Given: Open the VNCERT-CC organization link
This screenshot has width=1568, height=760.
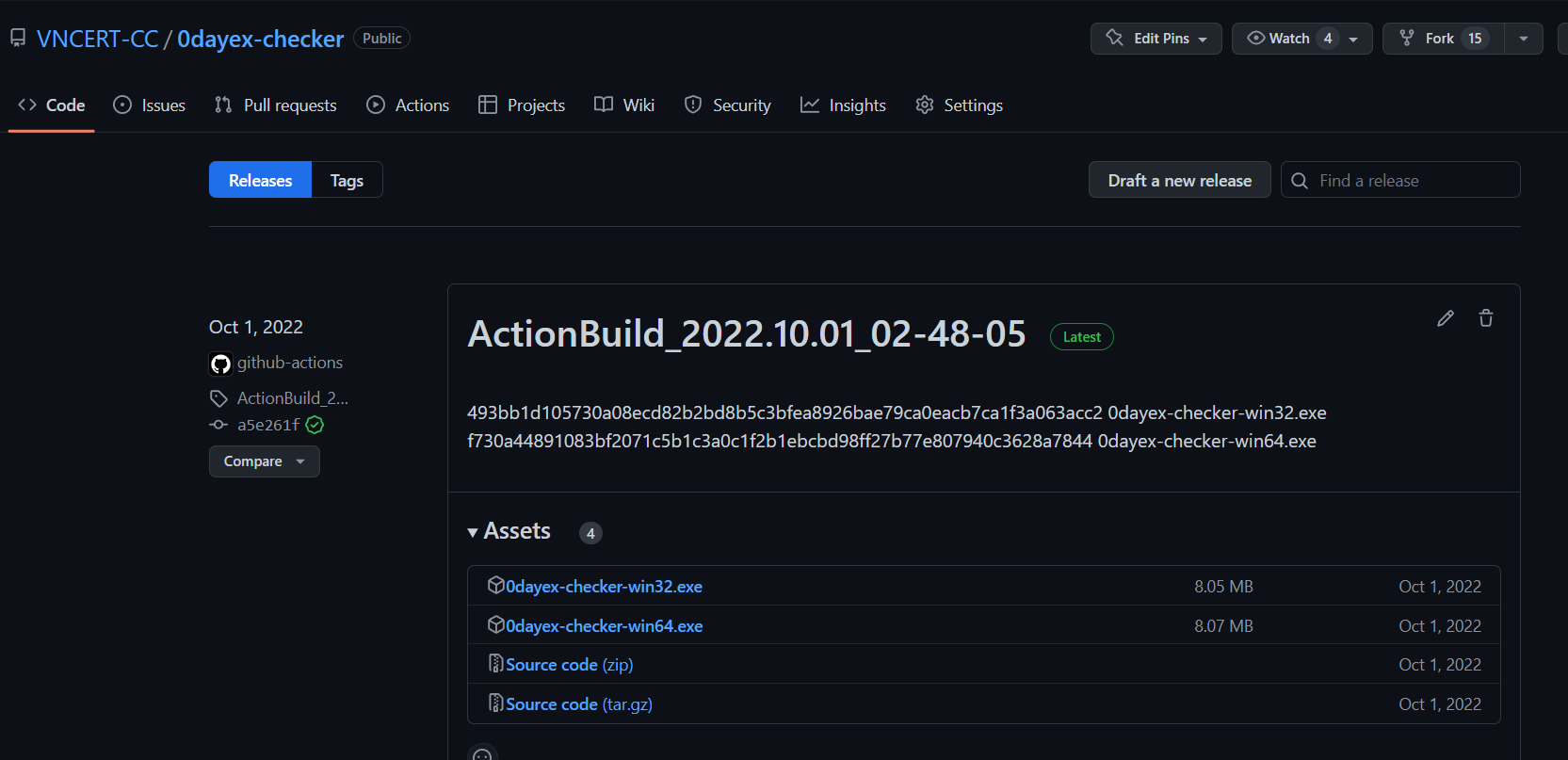Looking at the screenshot, I should pos(98,39).
